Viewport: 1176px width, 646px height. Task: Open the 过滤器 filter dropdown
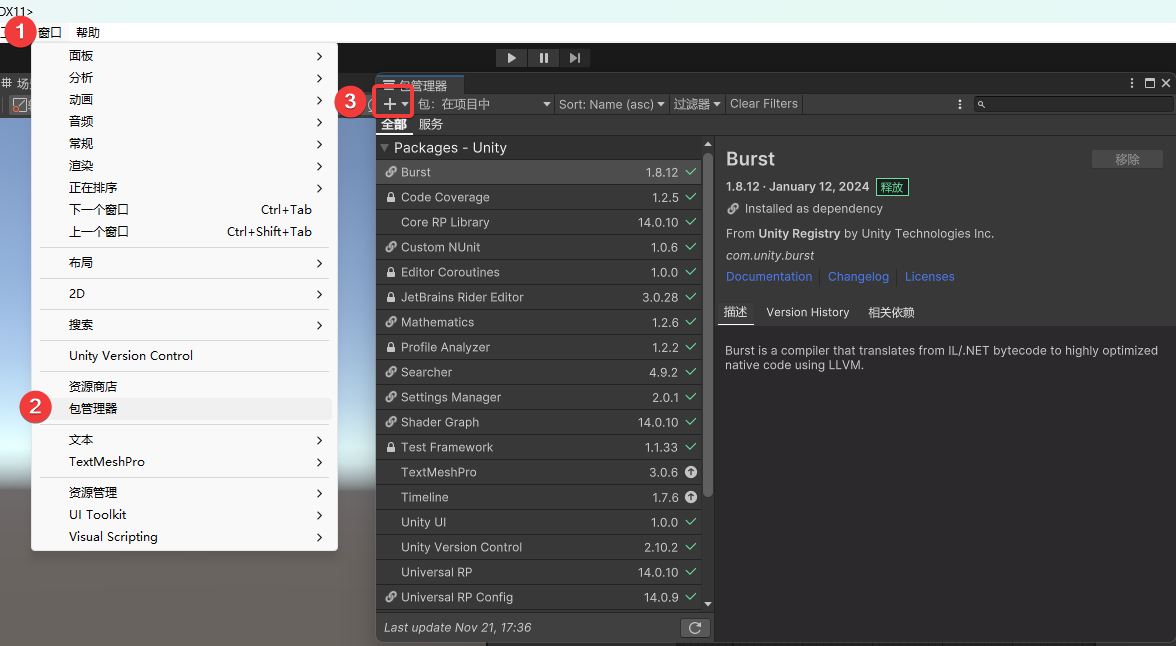click(696, 104)
